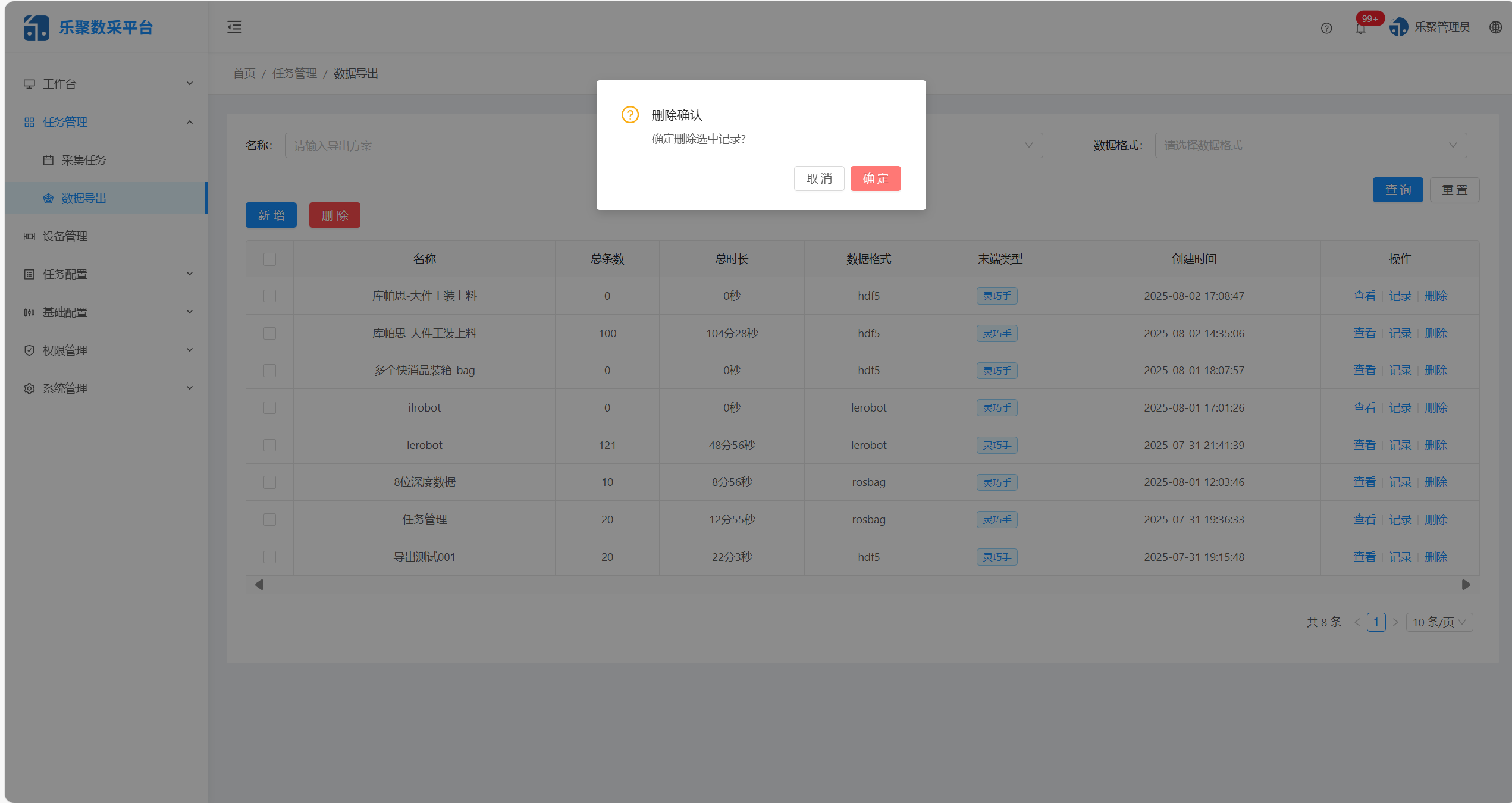Check the select-all checkbox in the table header
This screenshot has width=1512, height=803.
point(269,259)
